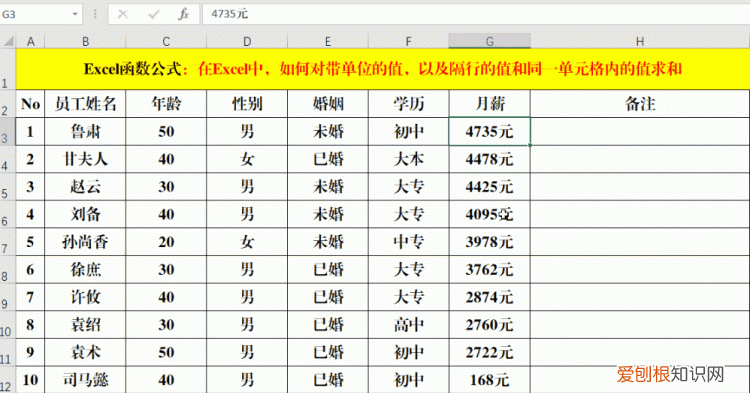Image resolution: width=750 pixels, height=393 pixels.
Task: Click the 员工姓名 header cell
Action: pos(86,104)
